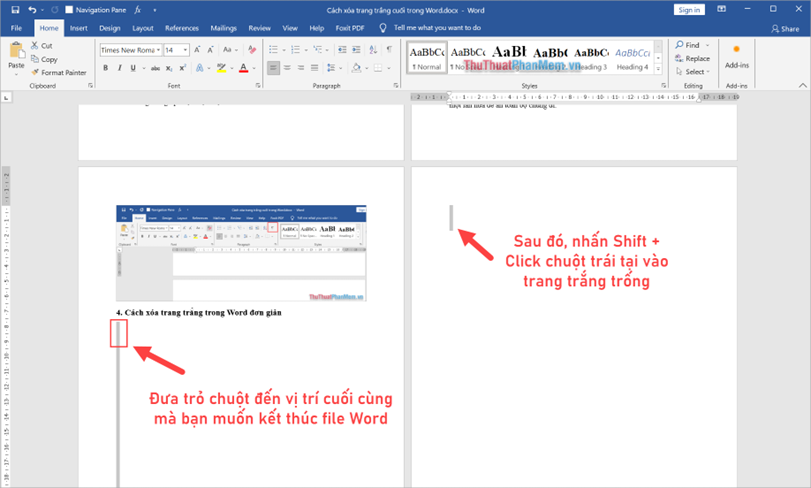Switch to Insert tab
The height and width of the screenshot is (488, 811).
(79, 28)
